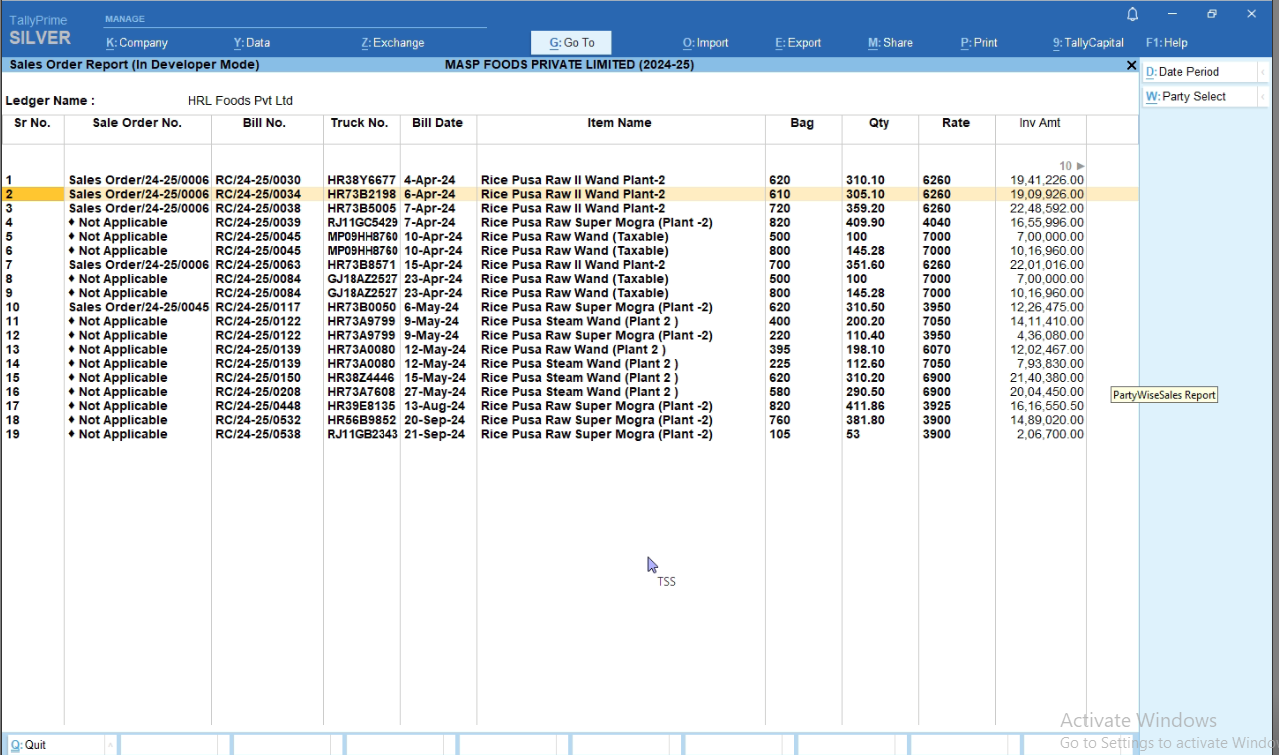Viewport: 1279px width, 755px height.
Task: Click truck number HR38Y6677
Action: (x=362, y=180)
